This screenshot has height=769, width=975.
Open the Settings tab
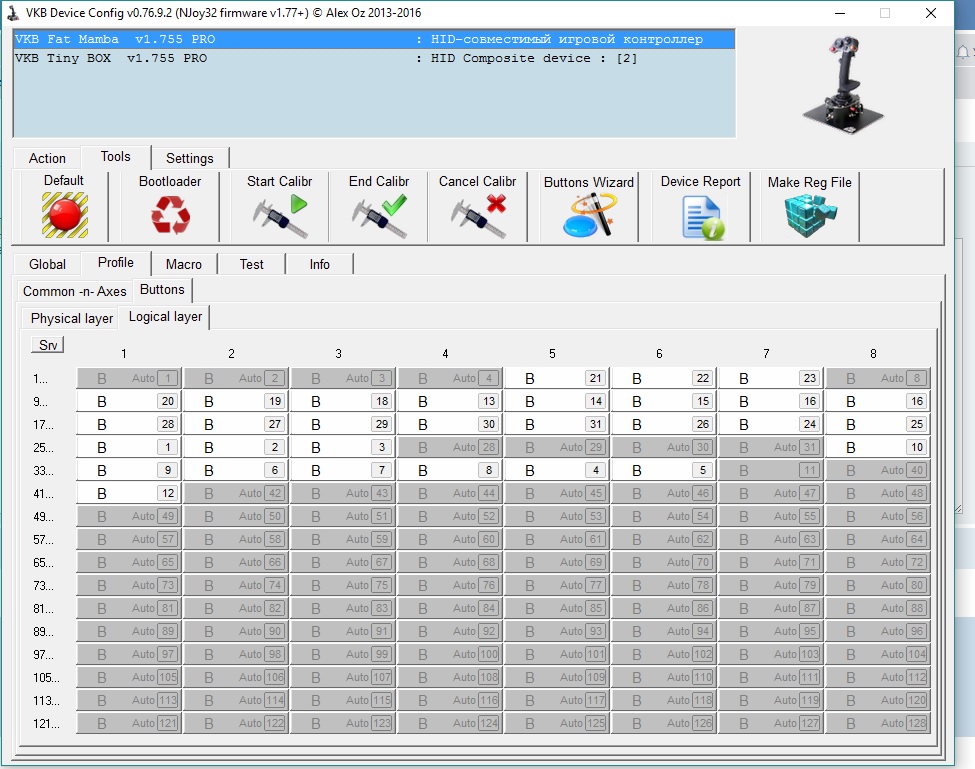point(190,158)
